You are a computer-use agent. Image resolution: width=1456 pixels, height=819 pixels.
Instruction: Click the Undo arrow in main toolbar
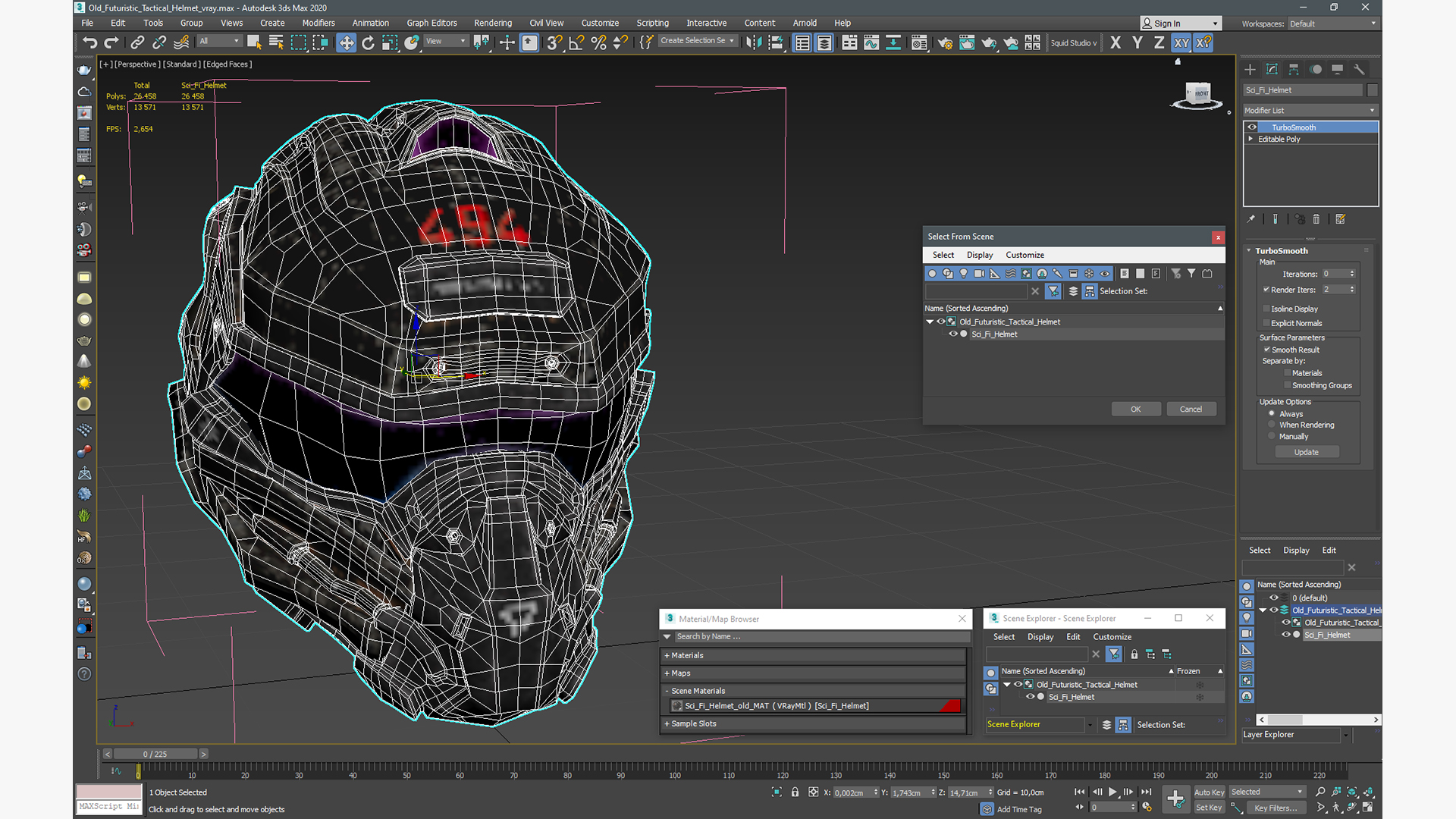tap(90, 42)
